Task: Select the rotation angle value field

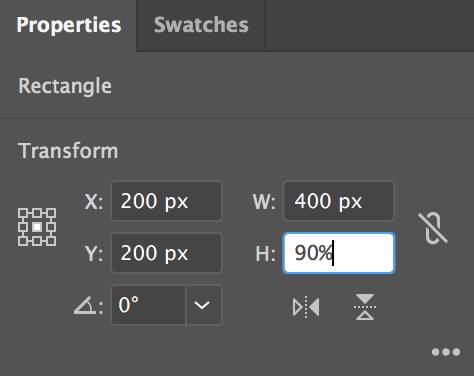Action: 149,305
